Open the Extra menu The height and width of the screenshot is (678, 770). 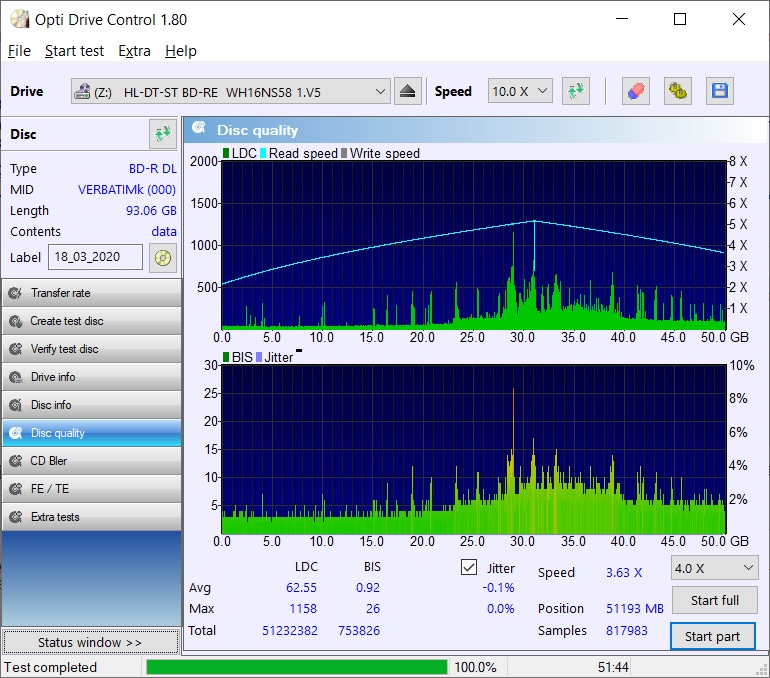click(x=134, y=51)
